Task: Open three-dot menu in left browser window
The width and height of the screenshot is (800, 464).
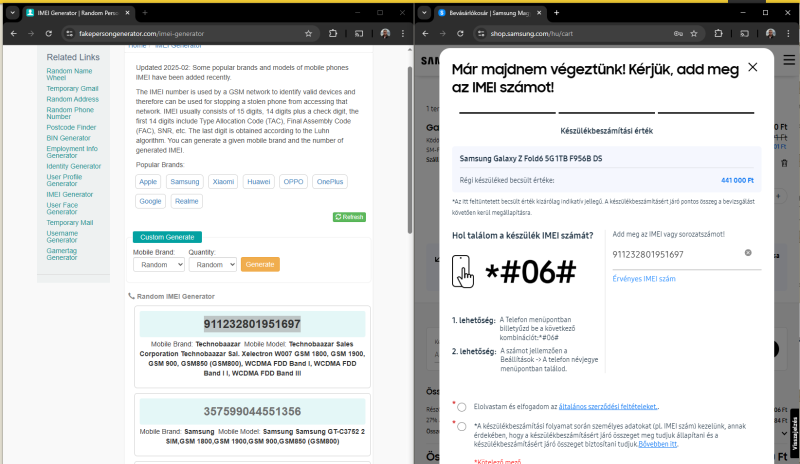Action: [x=403, y=34]
